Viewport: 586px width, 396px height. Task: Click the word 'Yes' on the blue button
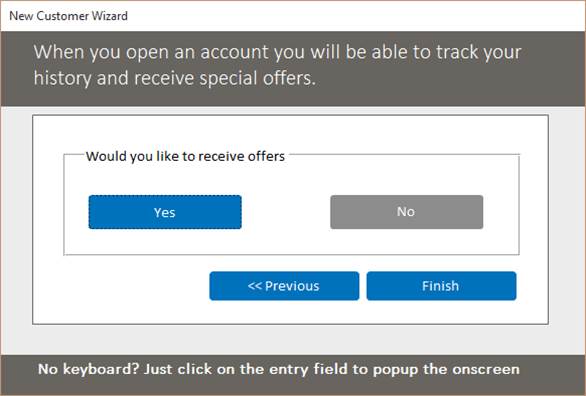(x=164, y=212)
